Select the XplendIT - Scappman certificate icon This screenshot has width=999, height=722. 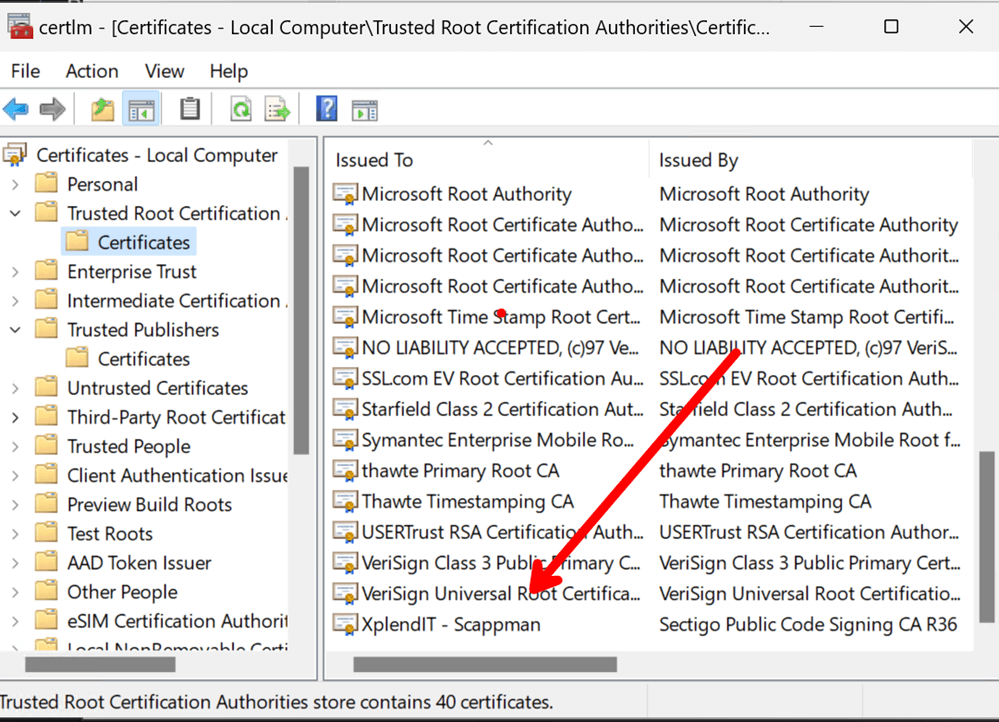point(345,624)
